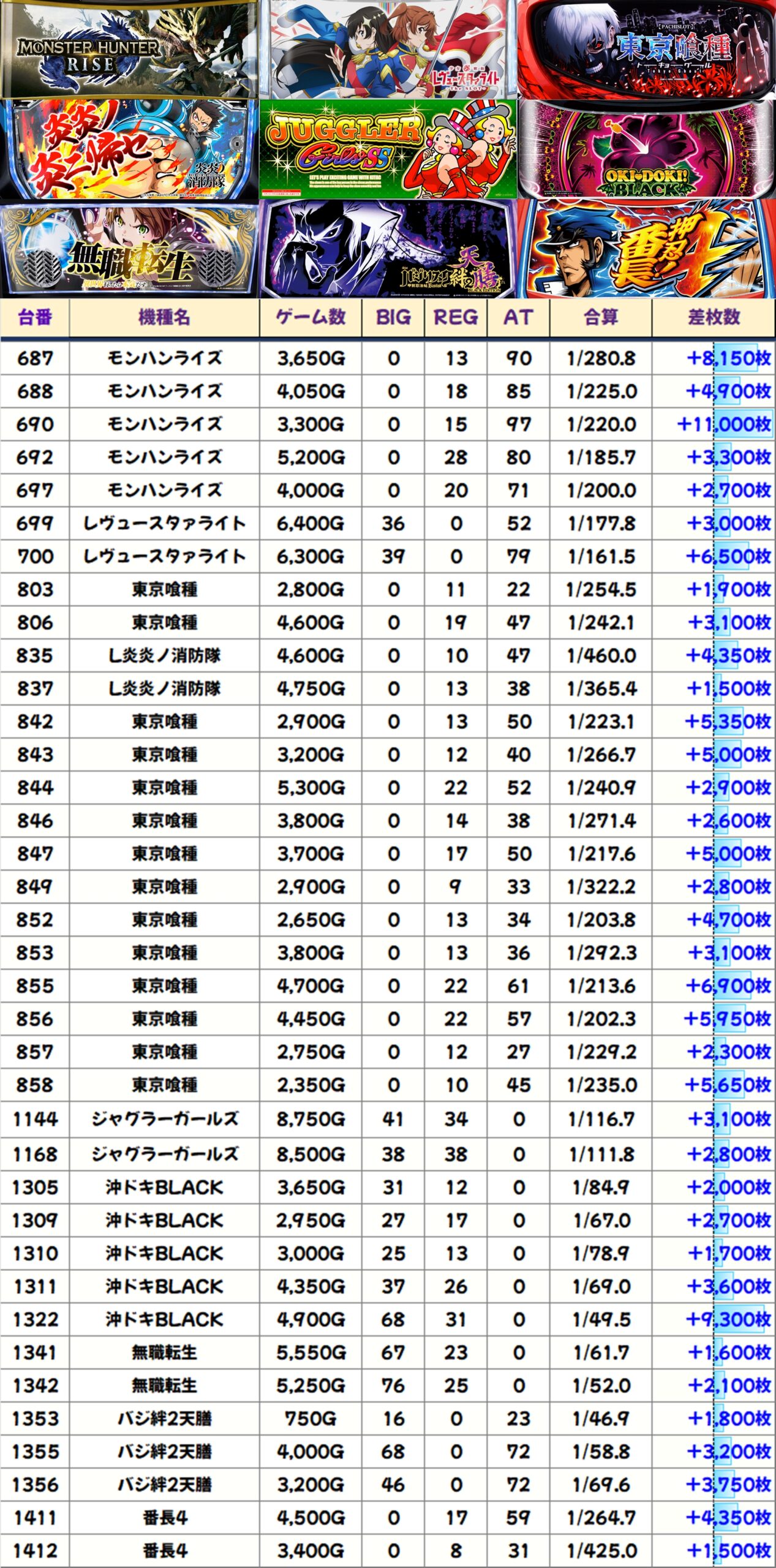Viewport: 776px width, 1568px height.
Task: Select the 台番 column header
Action: click(x=35, y=317)
